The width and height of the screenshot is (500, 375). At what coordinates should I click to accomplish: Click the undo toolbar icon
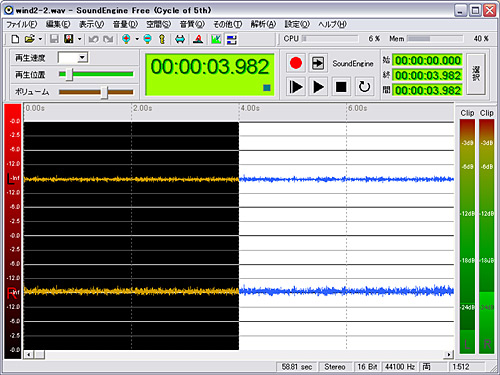93,39
